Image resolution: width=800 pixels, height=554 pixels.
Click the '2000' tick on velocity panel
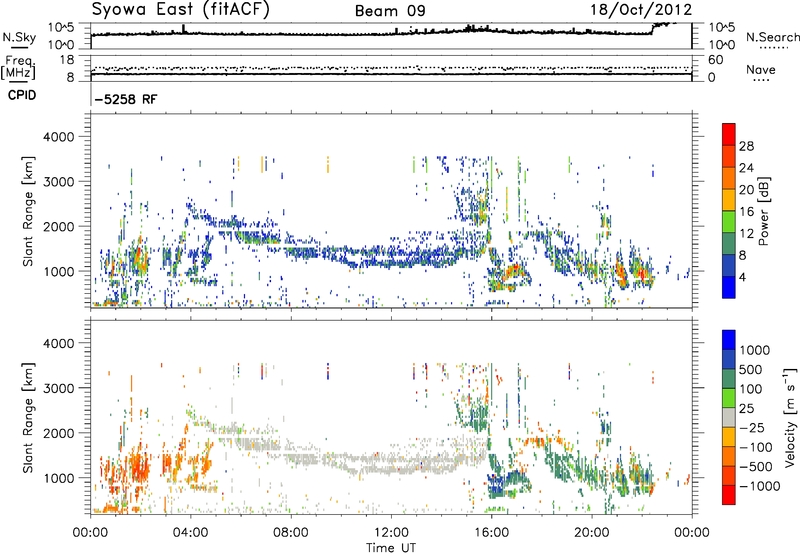tap(58, 433)
